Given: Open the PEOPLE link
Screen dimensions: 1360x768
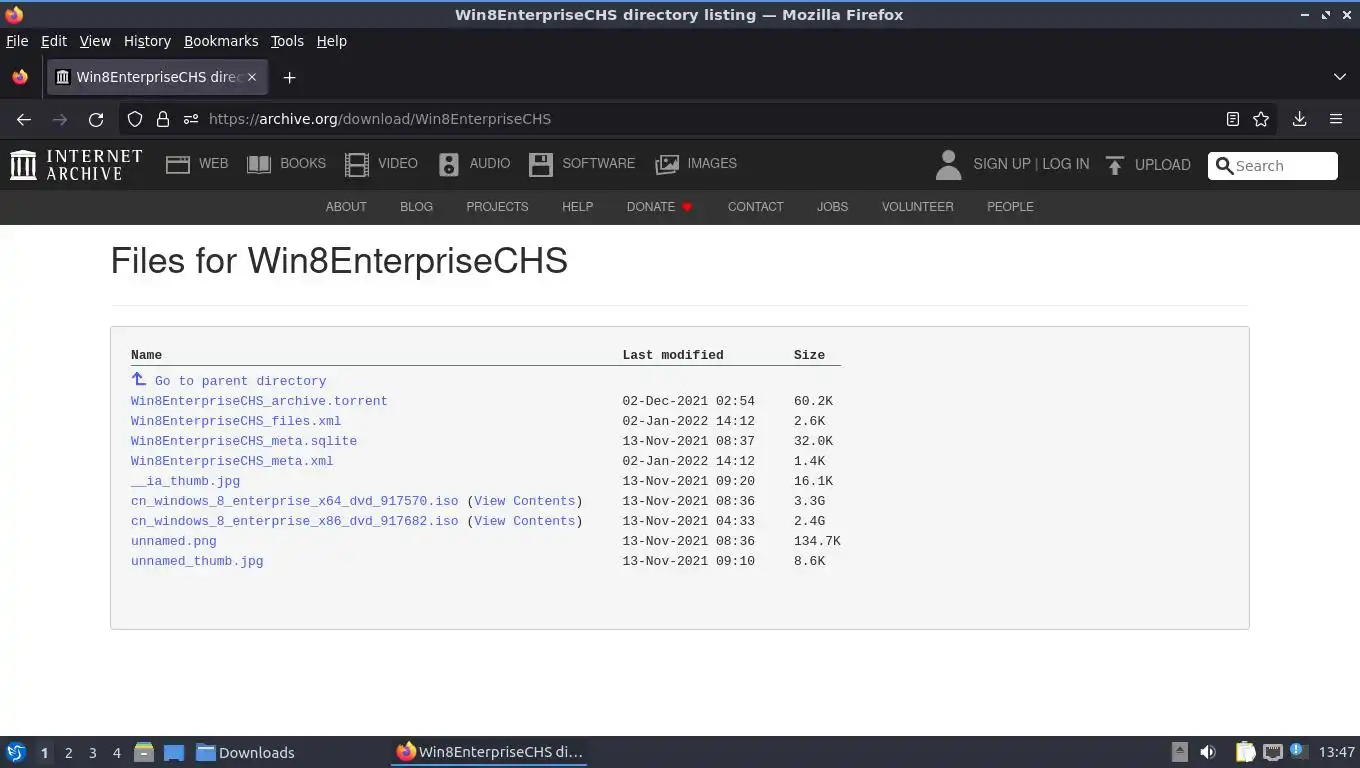Looking at the screenshot, I should click(x=1010, y=207).
